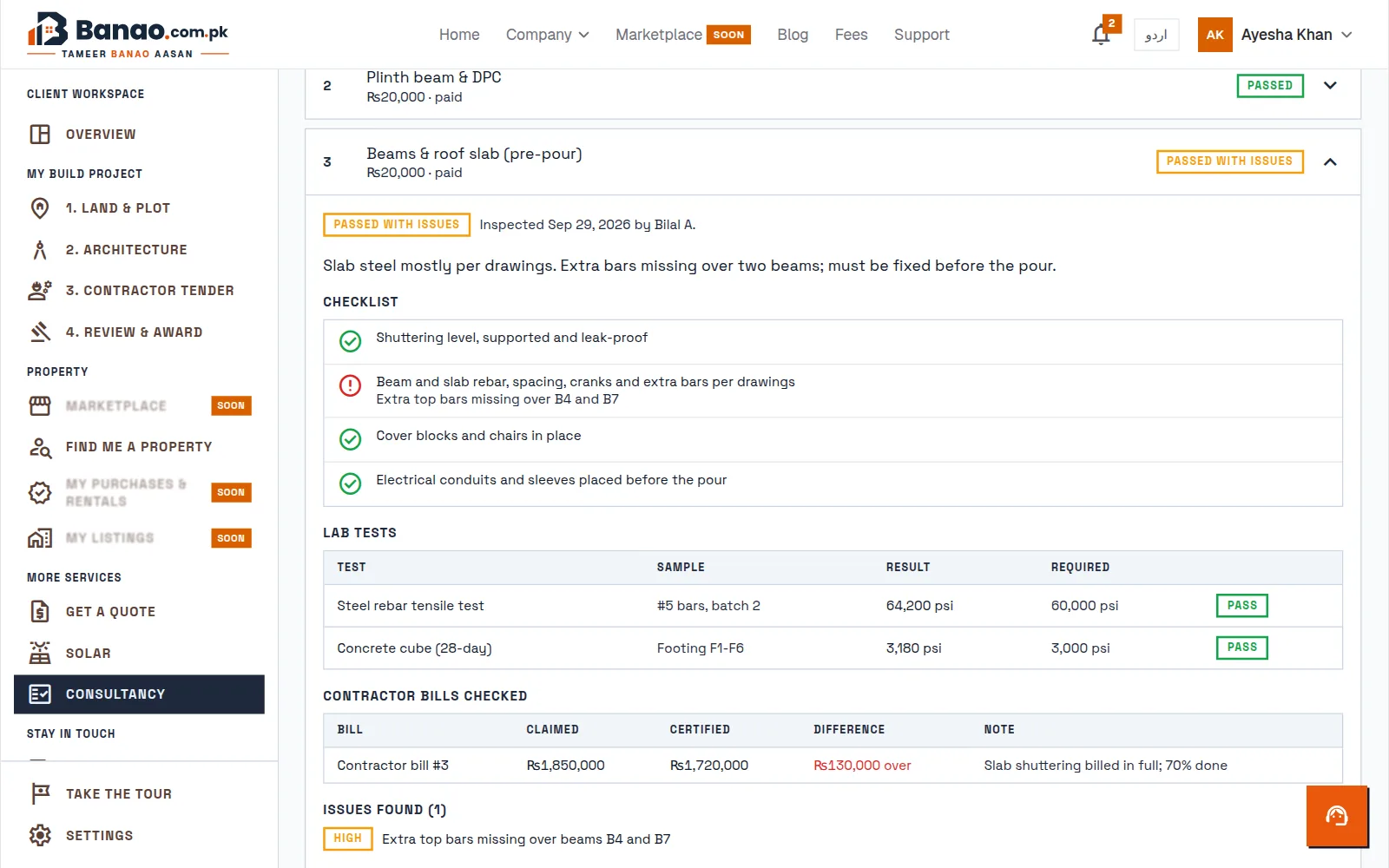Click Pass badge for Concrete cube test
The image size is (1389, 868).
point(1242,648)
